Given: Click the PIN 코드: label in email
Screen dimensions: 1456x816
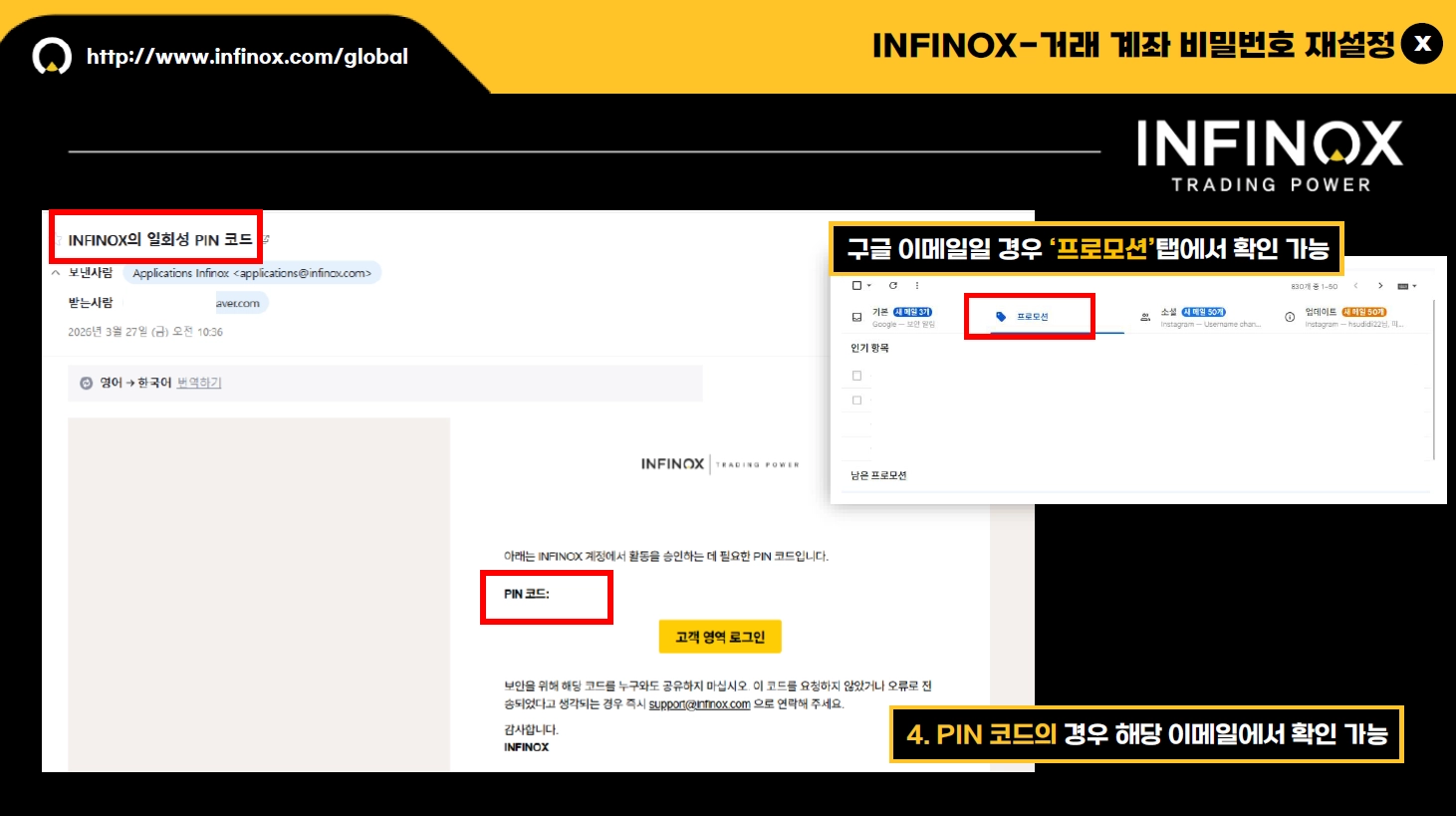Looking at the screenshot, I should pos(527,594).
